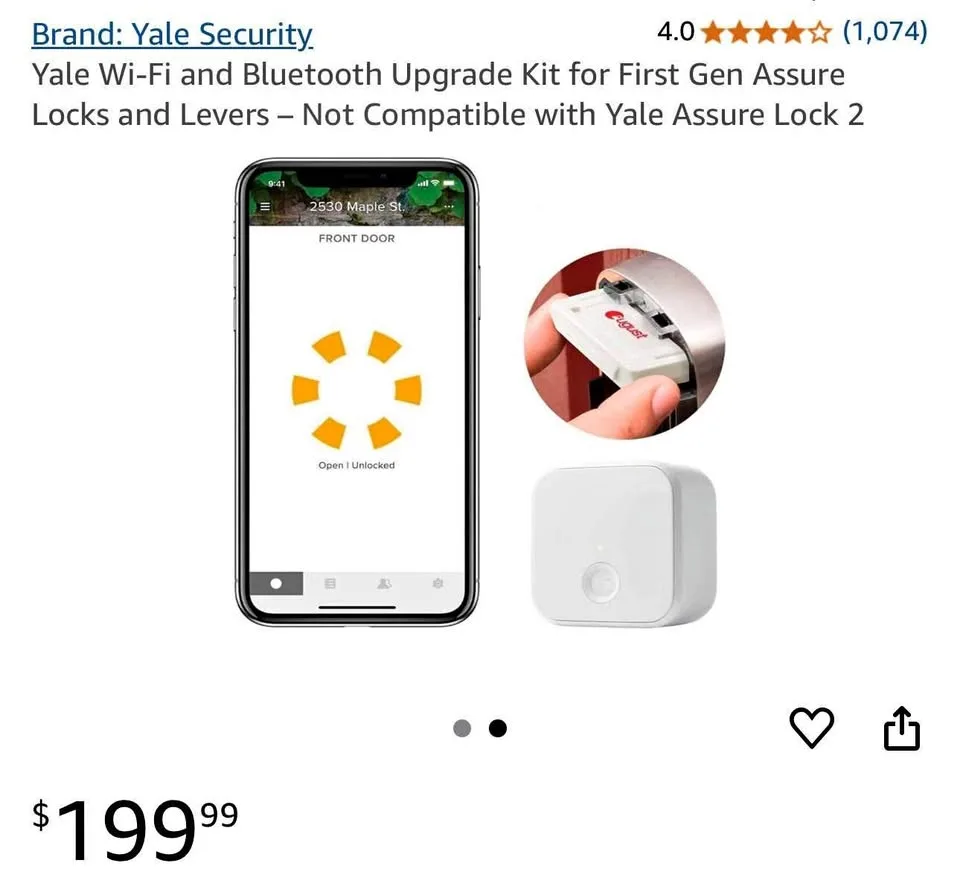This screenshot has height=895, width=960.
Task: Tap the share icon
Action: pos(902,727)
